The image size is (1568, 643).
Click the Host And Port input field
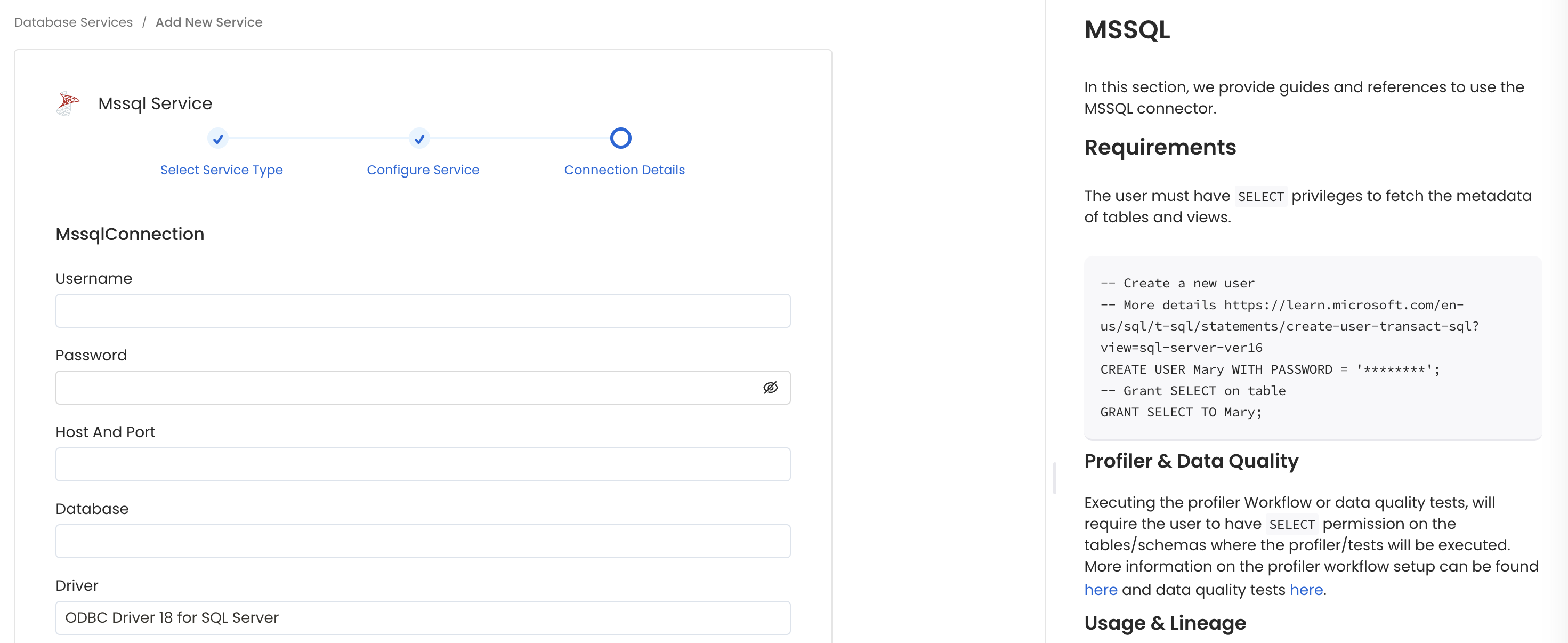pyautogui.click(x=423, y=464)
